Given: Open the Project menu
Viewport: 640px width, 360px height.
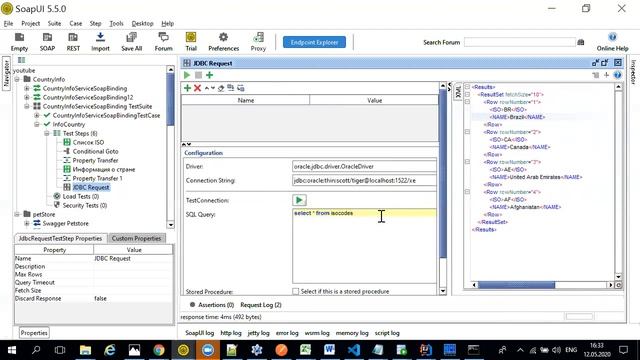Looking at the screenshot, I should pyautogui.click(x=31, y=23).
